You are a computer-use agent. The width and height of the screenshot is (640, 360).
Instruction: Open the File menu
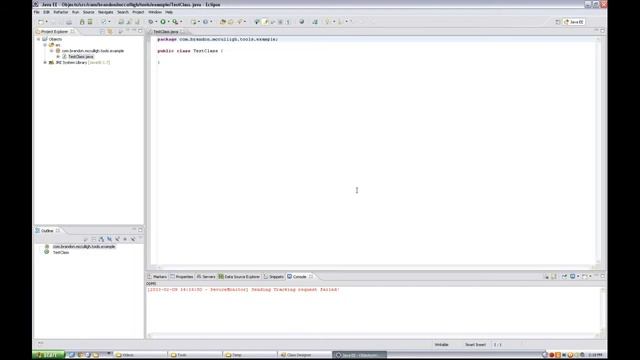(37, 12)
